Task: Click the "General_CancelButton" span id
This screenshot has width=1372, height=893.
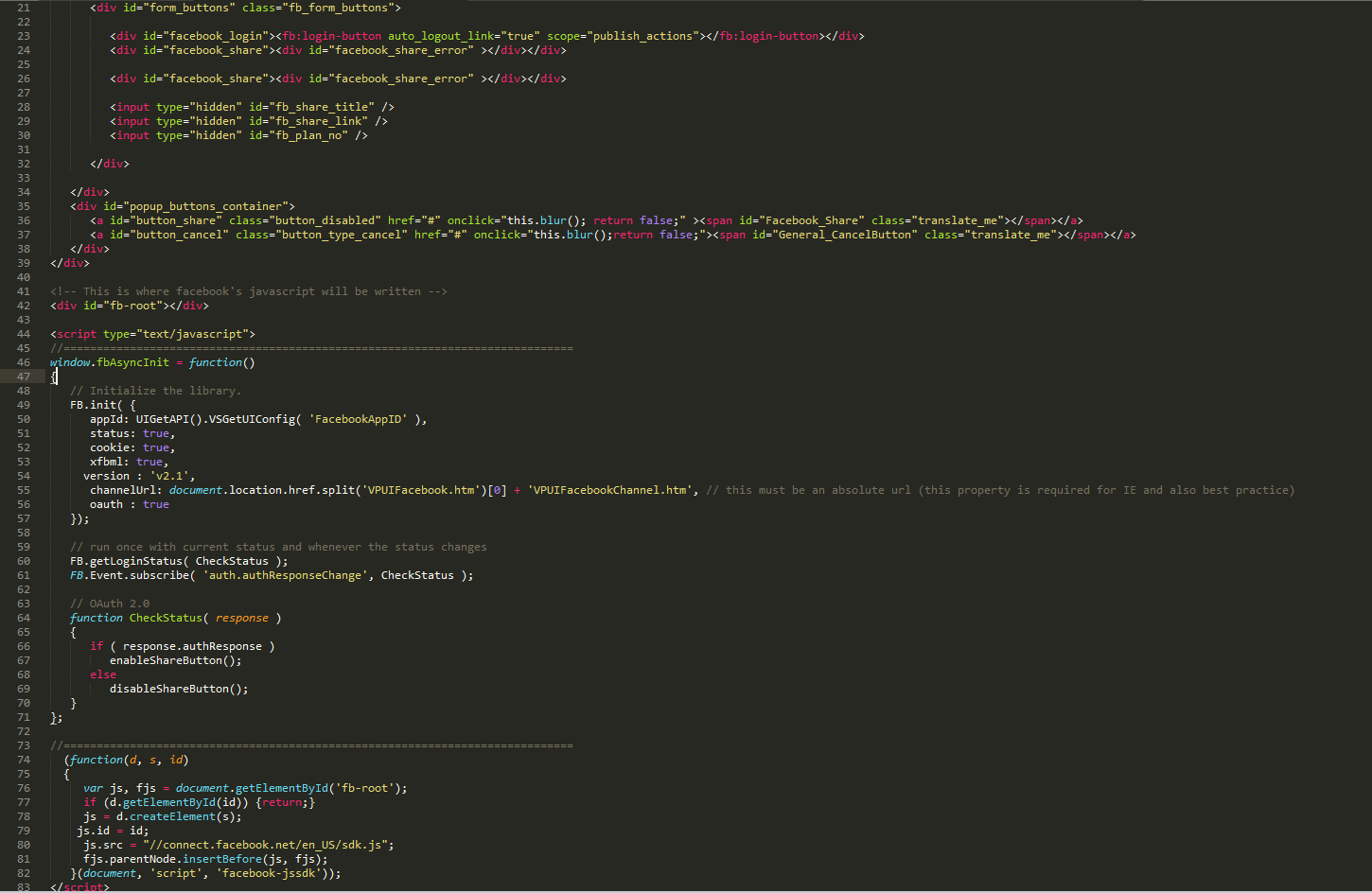Action: [x=844, y=235]
